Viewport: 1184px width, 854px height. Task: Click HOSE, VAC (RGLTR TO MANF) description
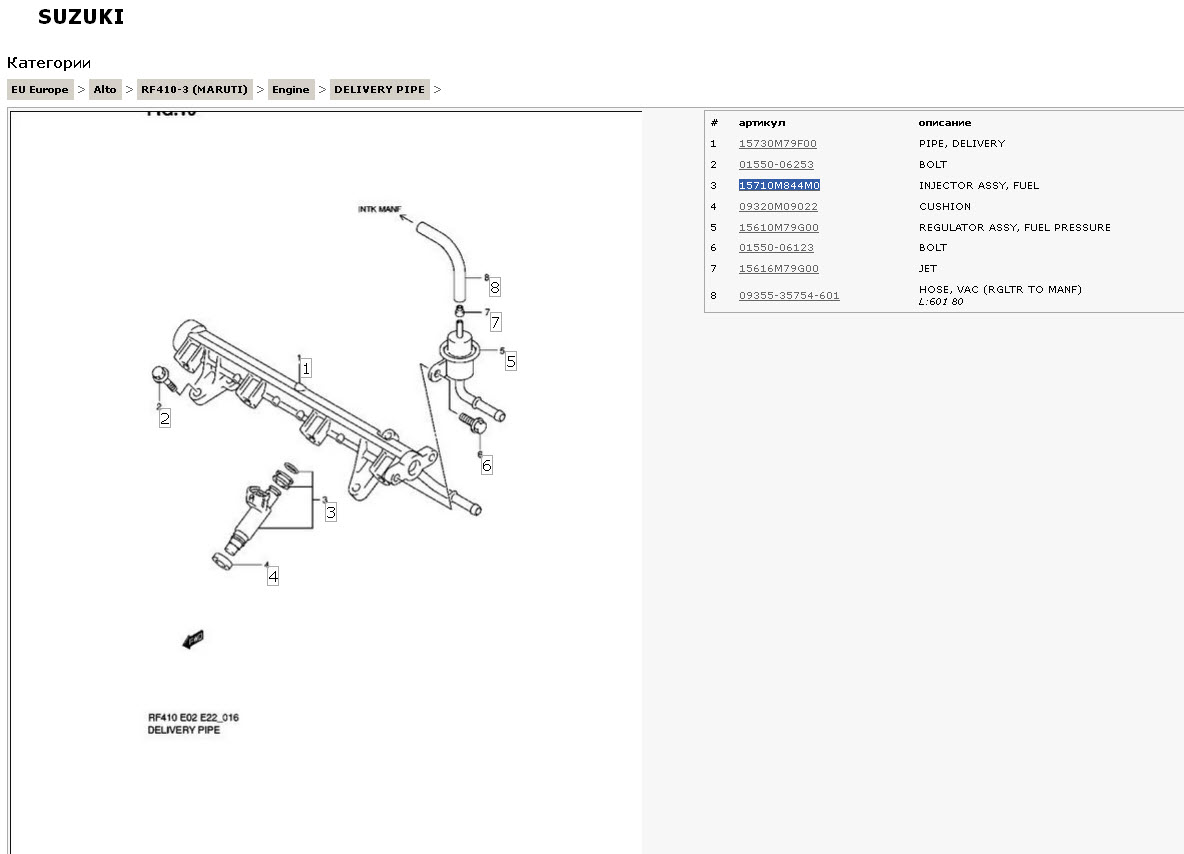(x=1001, y=289)
